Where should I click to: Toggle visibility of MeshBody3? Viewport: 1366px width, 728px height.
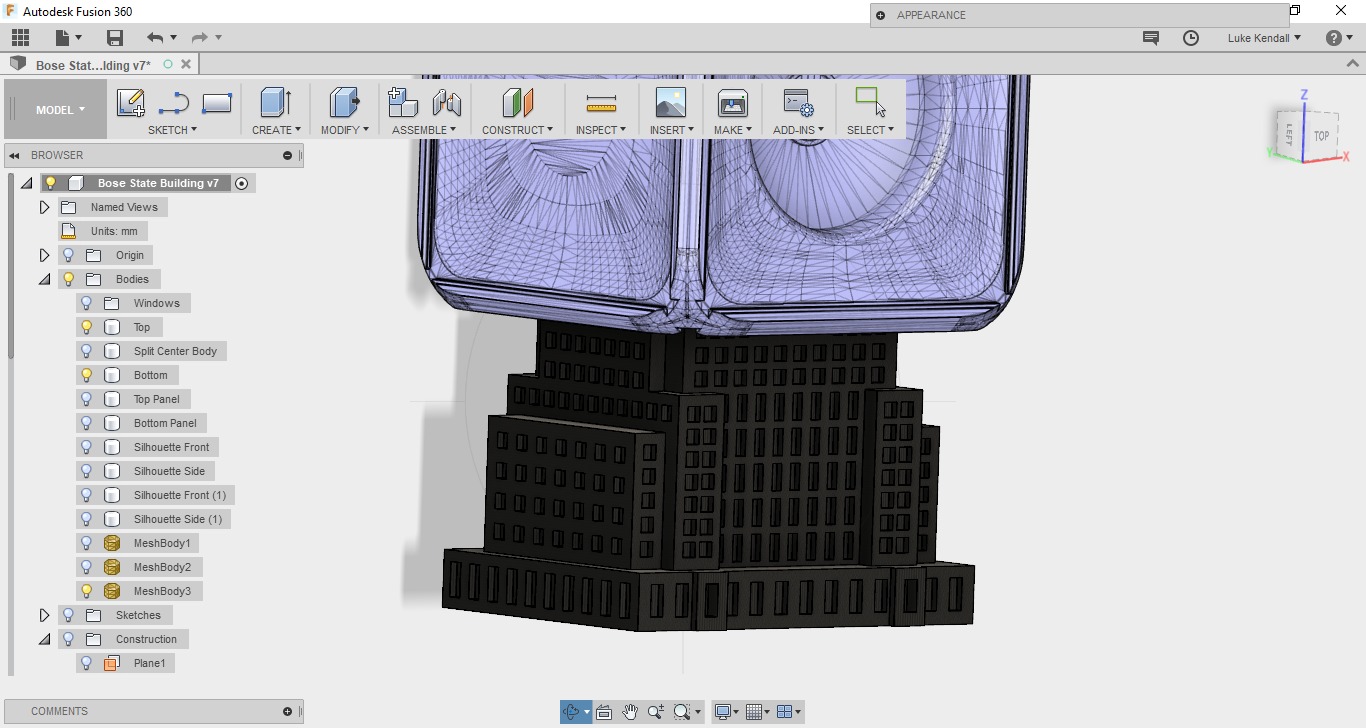coord(87,591)
